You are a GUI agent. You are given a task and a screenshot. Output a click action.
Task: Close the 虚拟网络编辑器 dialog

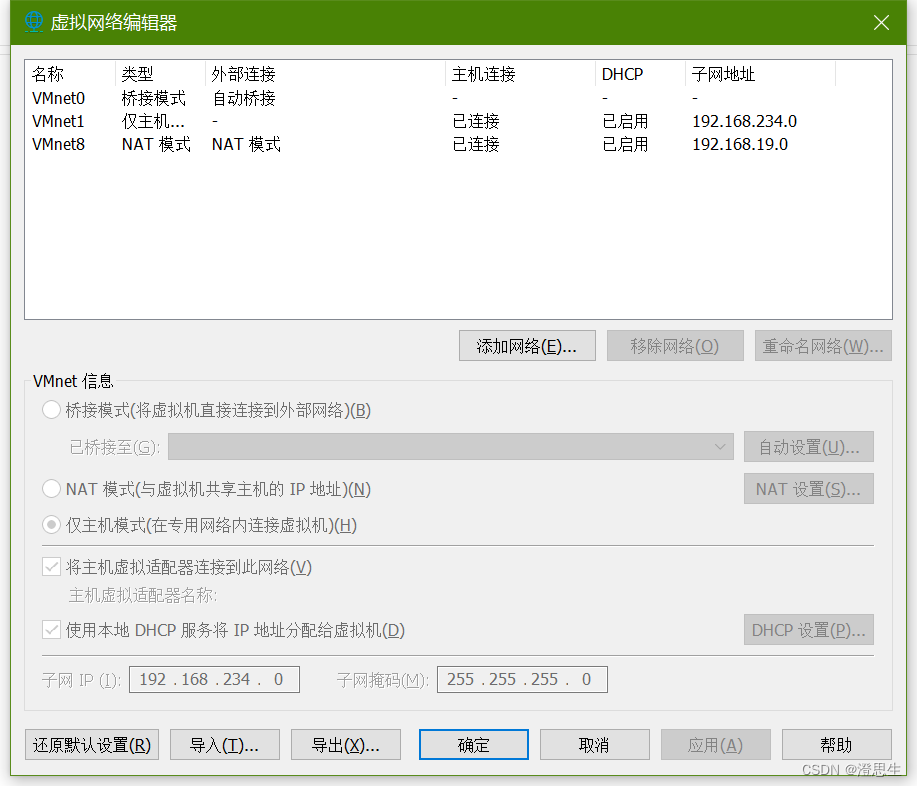[x=881, y=23]
